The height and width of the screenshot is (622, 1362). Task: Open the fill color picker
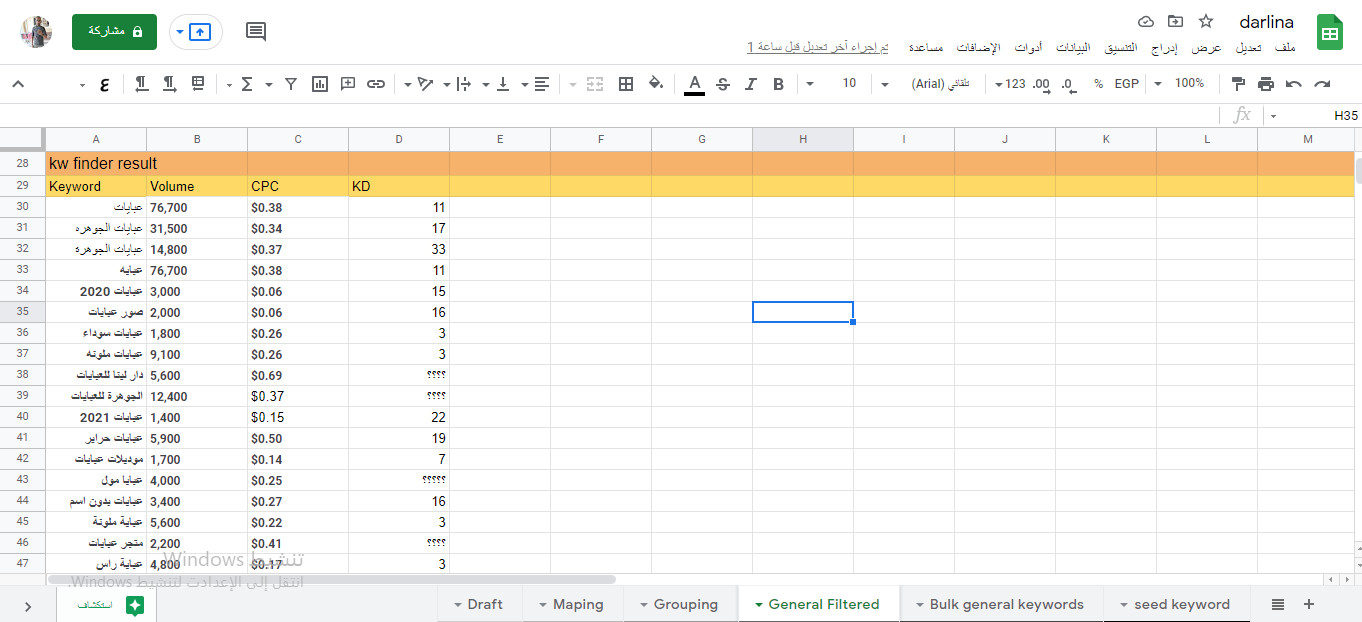[656, 84]
